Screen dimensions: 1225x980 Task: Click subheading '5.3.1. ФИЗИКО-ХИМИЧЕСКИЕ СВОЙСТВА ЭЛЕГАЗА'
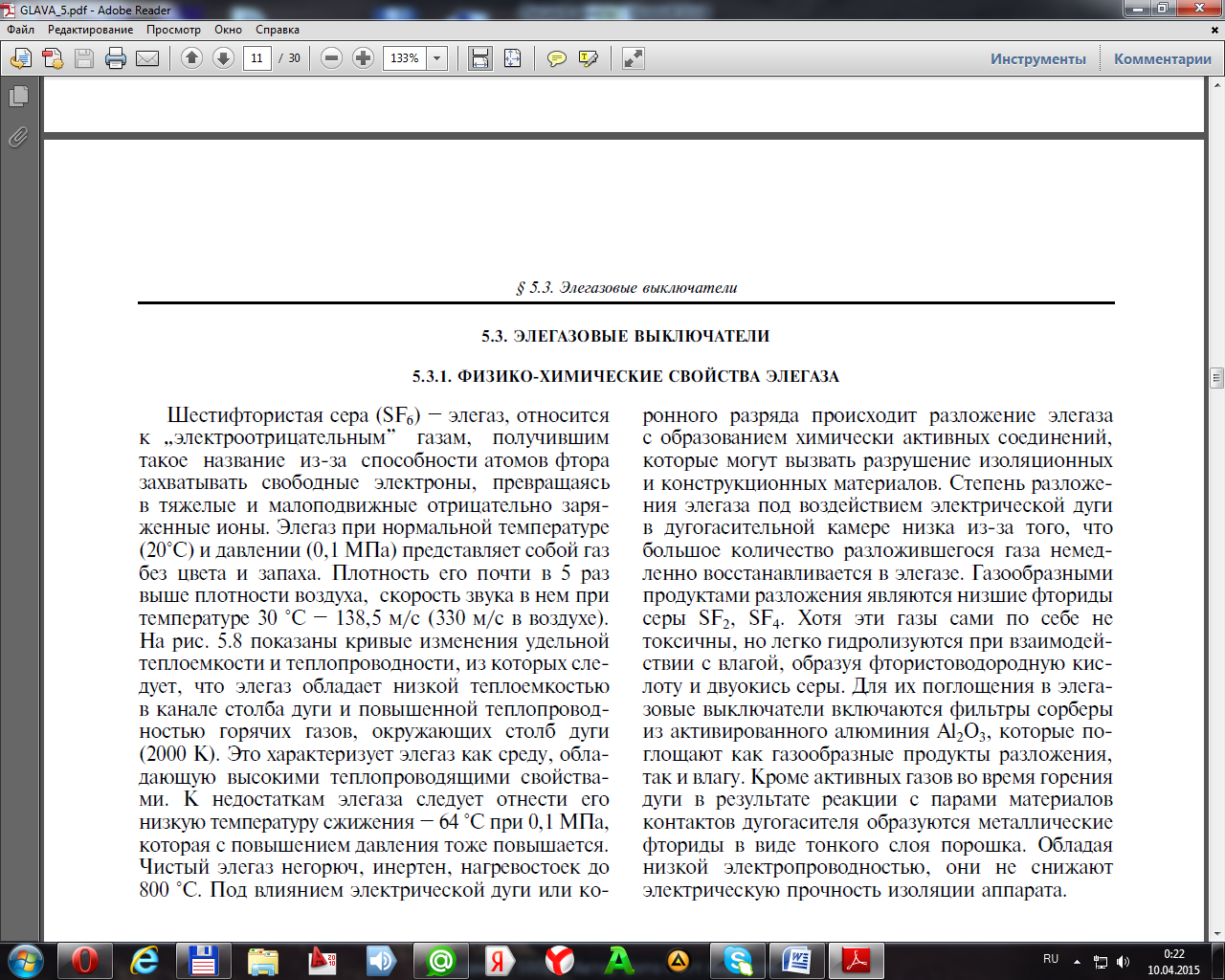pyautogui.click(x=626, y=376)
